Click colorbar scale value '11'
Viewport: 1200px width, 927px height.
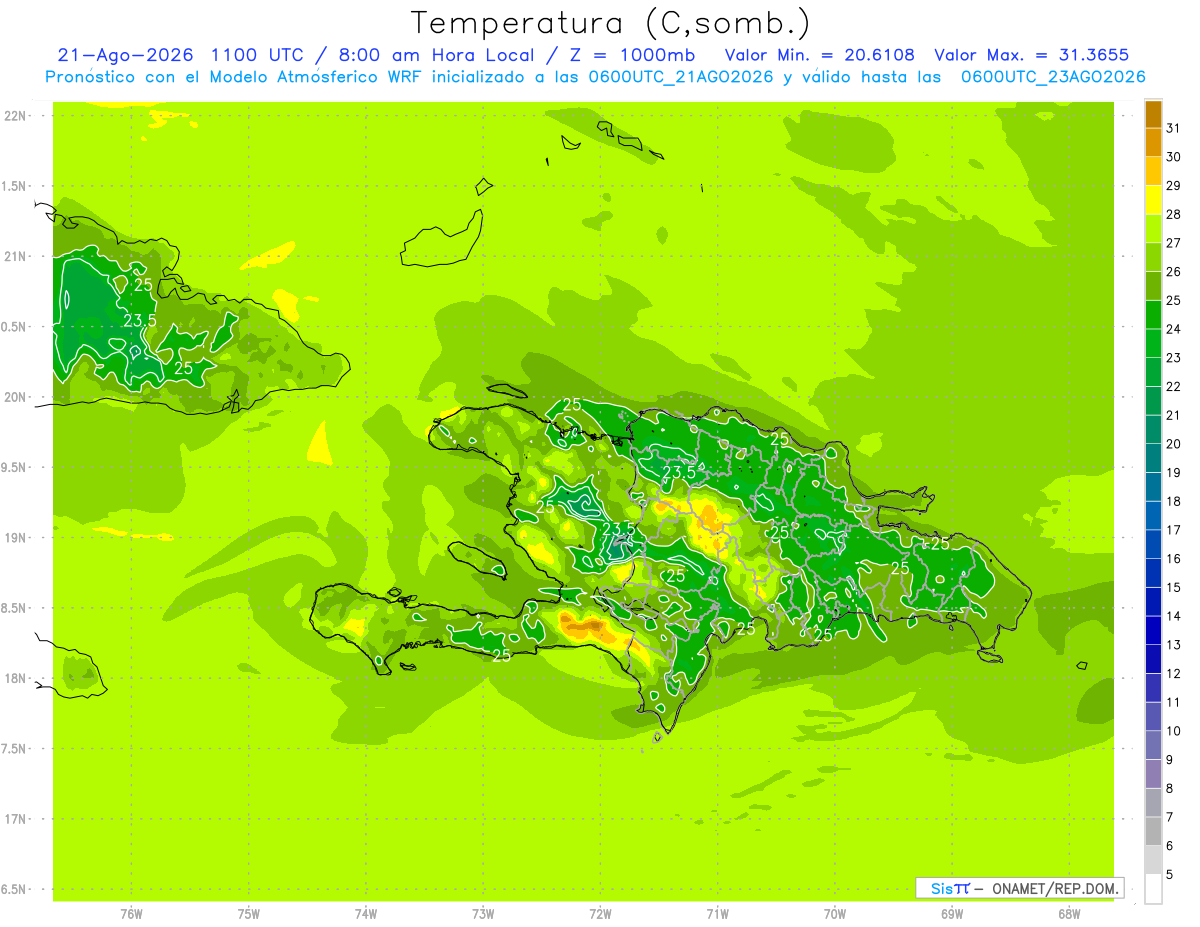click(x=1173, y=703)
